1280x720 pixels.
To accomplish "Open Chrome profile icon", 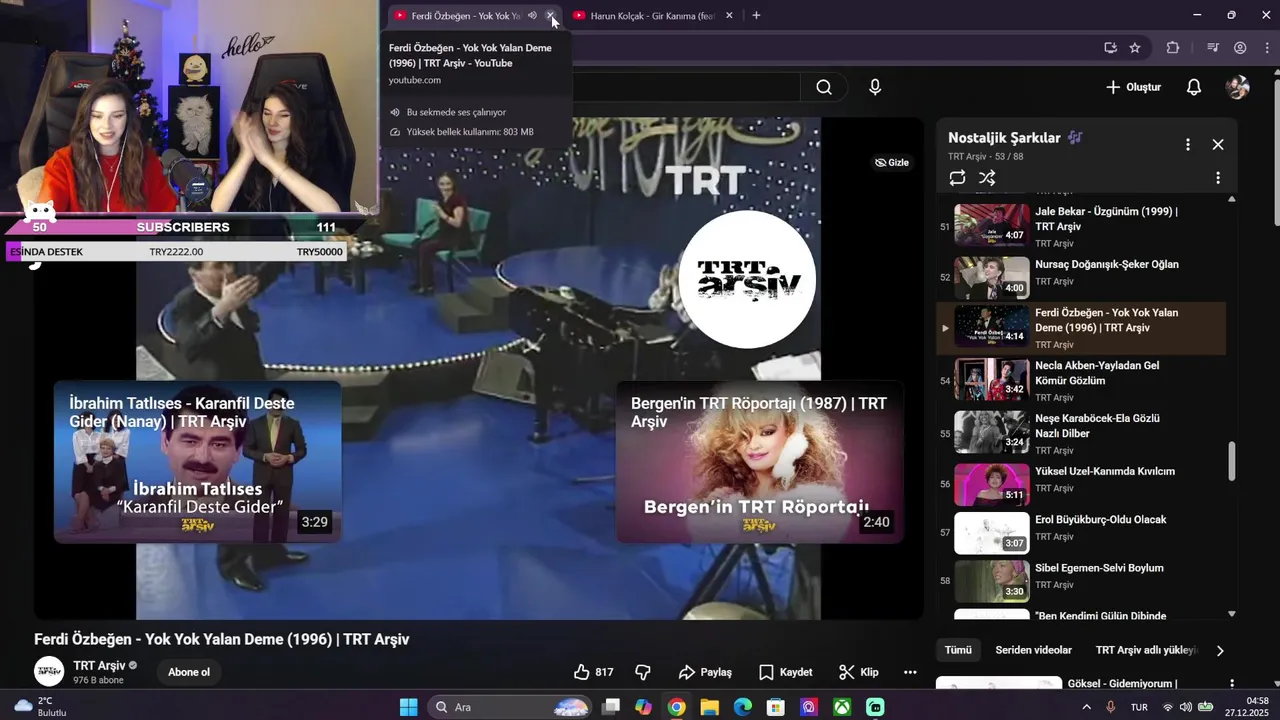I will click(x=1240, y=47).
